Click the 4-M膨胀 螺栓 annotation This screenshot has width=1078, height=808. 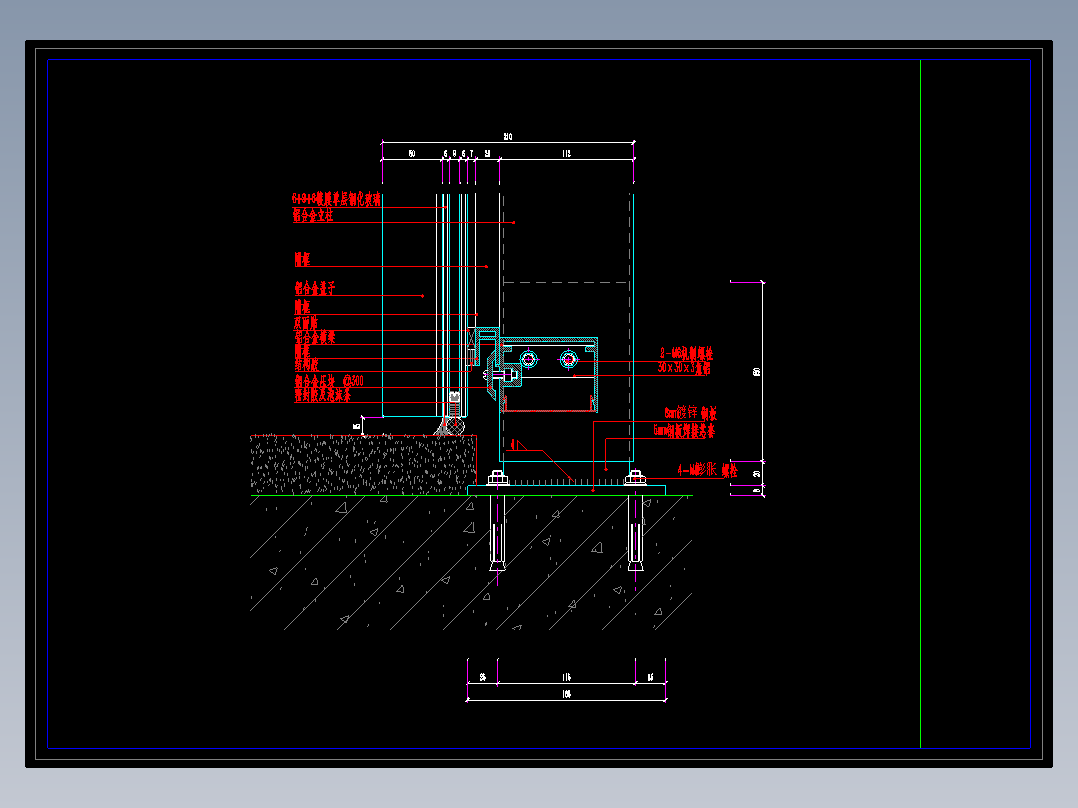coord(707,470)
